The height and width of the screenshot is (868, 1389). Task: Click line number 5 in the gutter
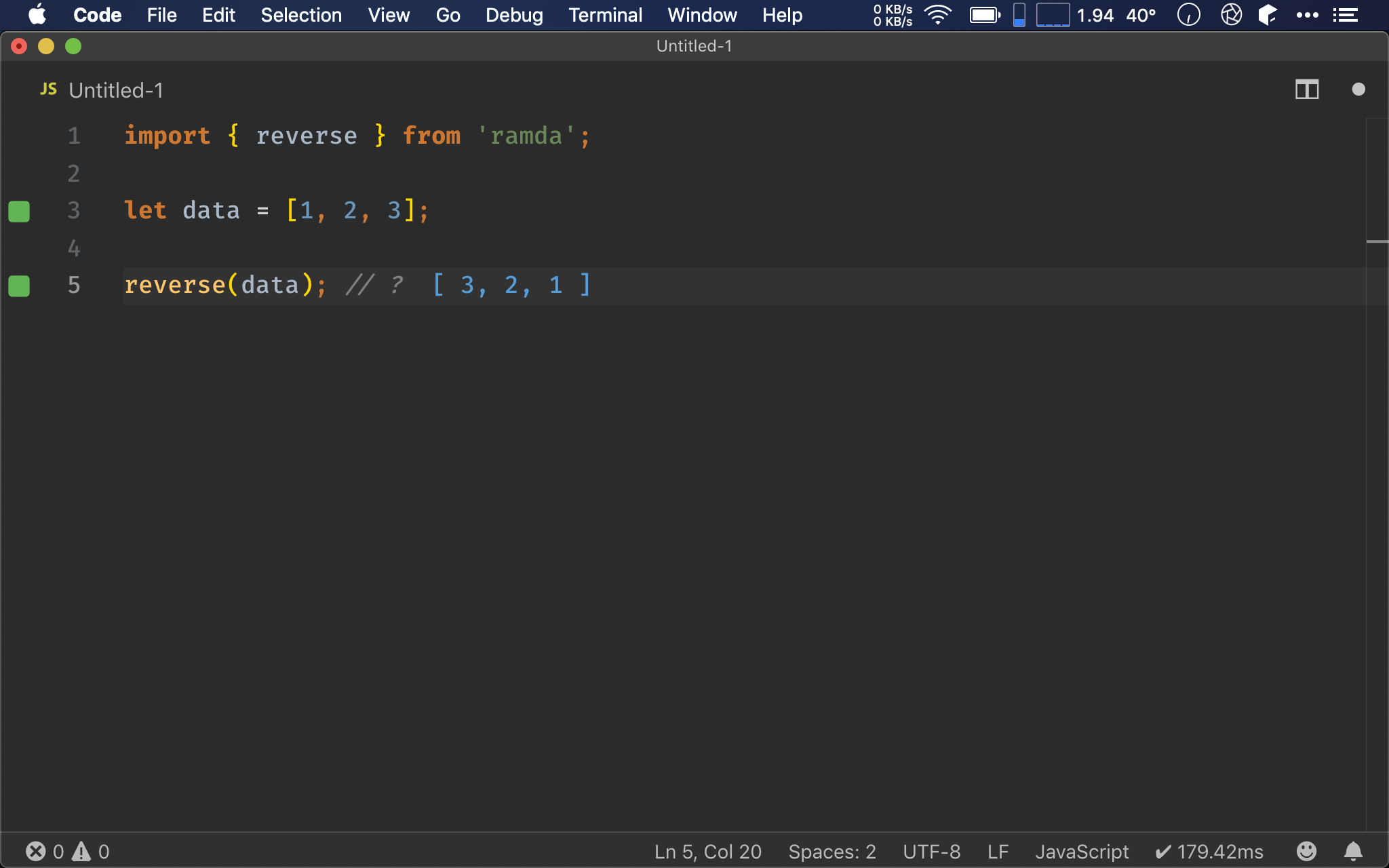74,285
